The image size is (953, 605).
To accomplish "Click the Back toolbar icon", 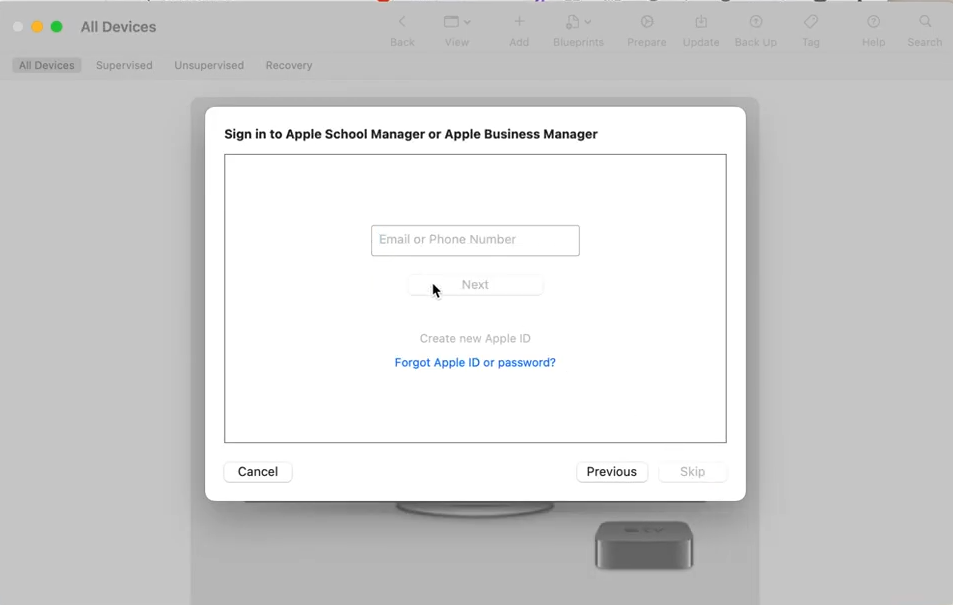I will pyautogui.click(x=402, y=22).
